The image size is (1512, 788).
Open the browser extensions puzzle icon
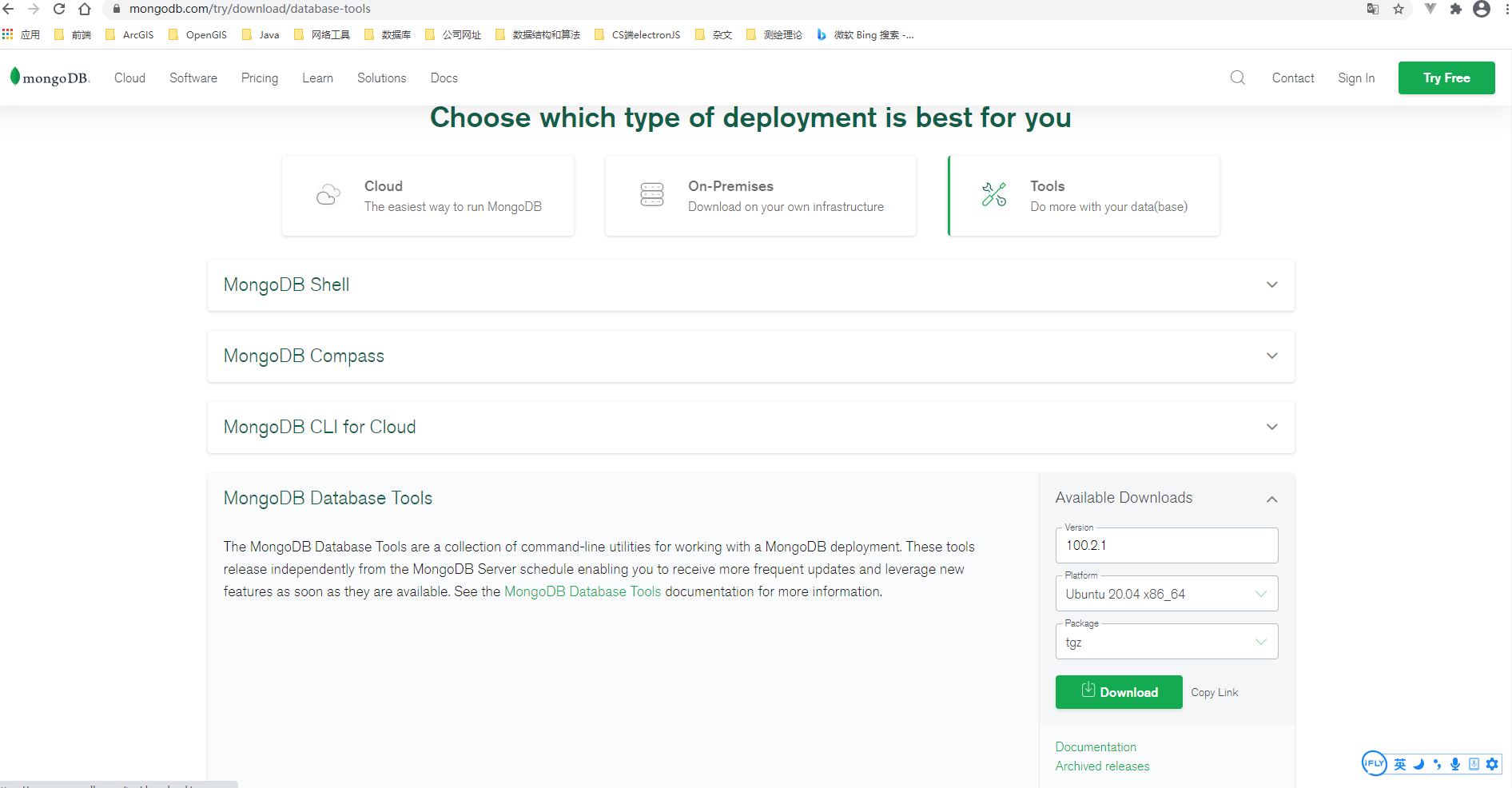[x=1456, y=9]
